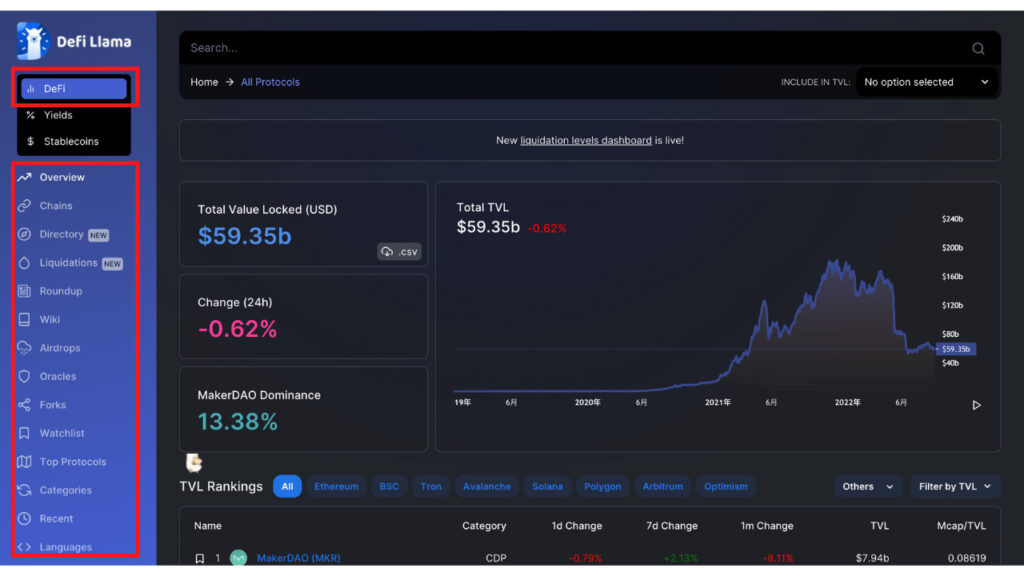Filter rankings by Tron

coord(431,487)
